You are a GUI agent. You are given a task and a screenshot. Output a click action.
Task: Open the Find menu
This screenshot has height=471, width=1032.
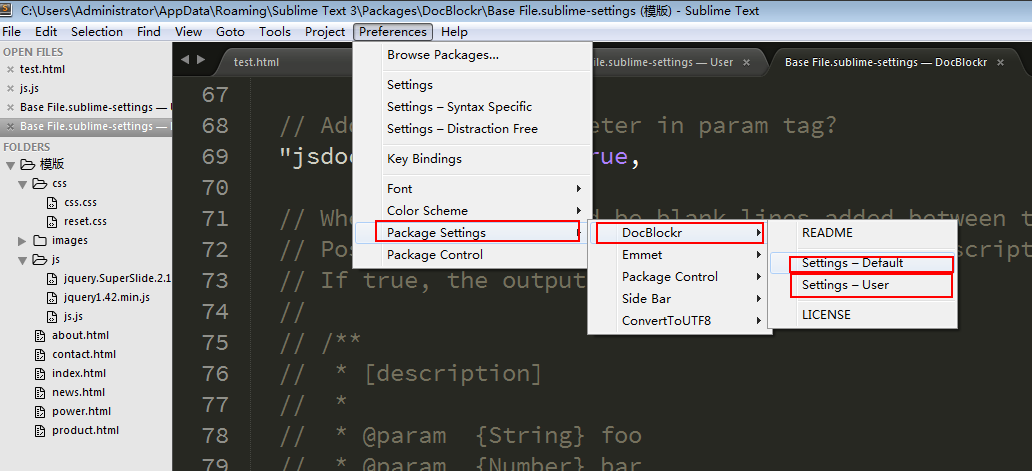click(149, 32)
